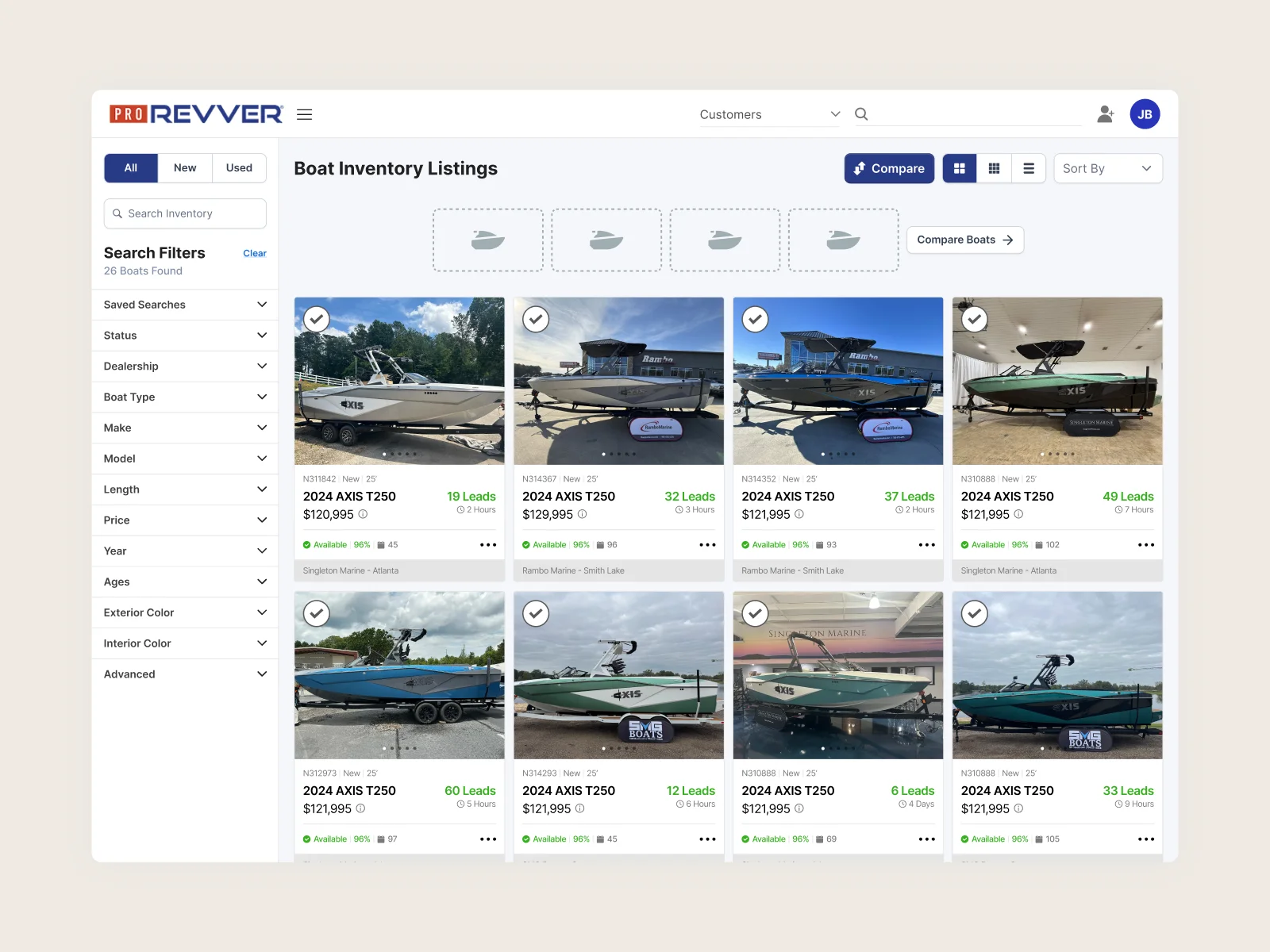Image resolution: width=1270 pixels, height=952 pixels.
Task: Toggle compare checkbox on 37 Leads boat
Action: tap(755, 319)
